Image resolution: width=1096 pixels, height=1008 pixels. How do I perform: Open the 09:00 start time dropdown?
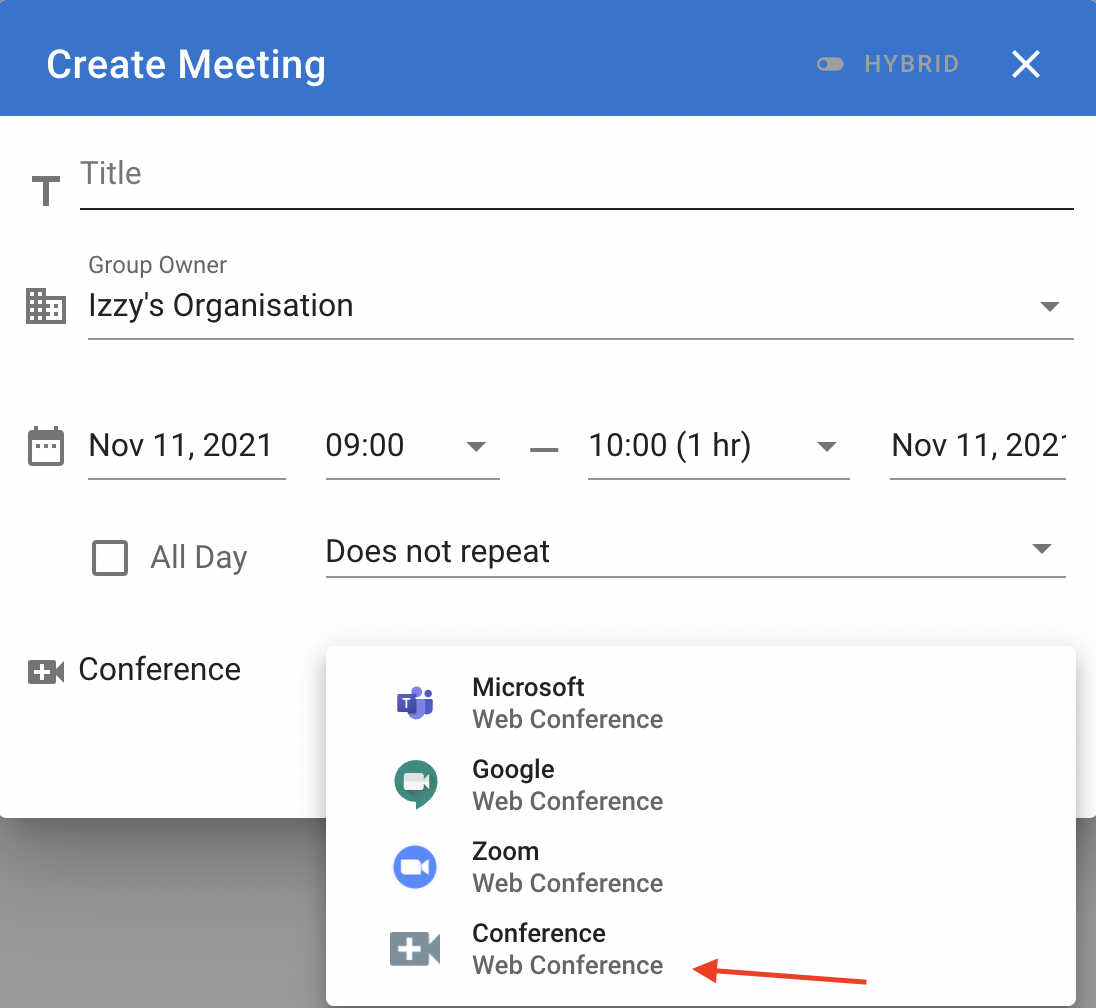pyautogui.click(x=412, y=446)
